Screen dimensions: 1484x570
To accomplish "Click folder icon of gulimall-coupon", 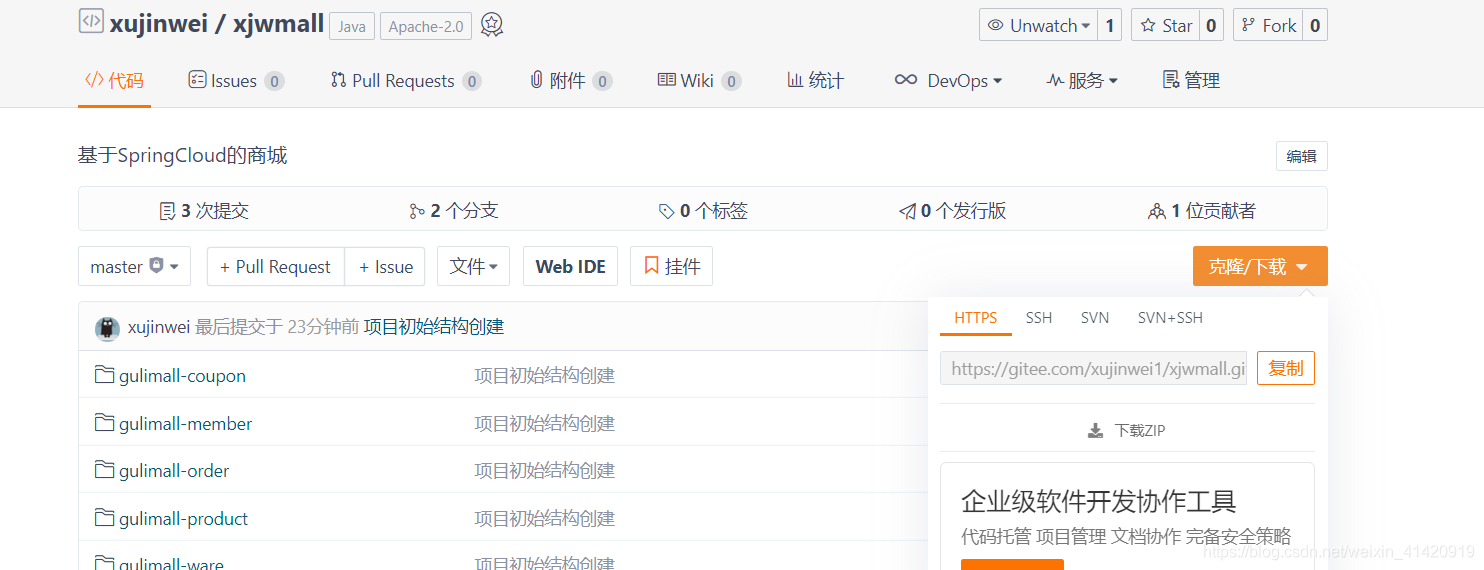I will pyautogui.click(x=104, y=375).
